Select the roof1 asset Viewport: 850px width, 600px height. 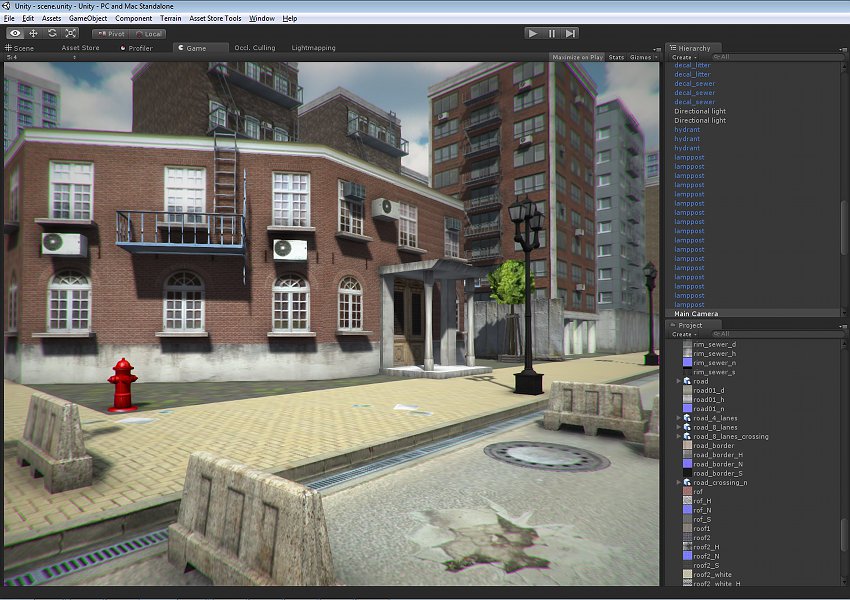701,528
